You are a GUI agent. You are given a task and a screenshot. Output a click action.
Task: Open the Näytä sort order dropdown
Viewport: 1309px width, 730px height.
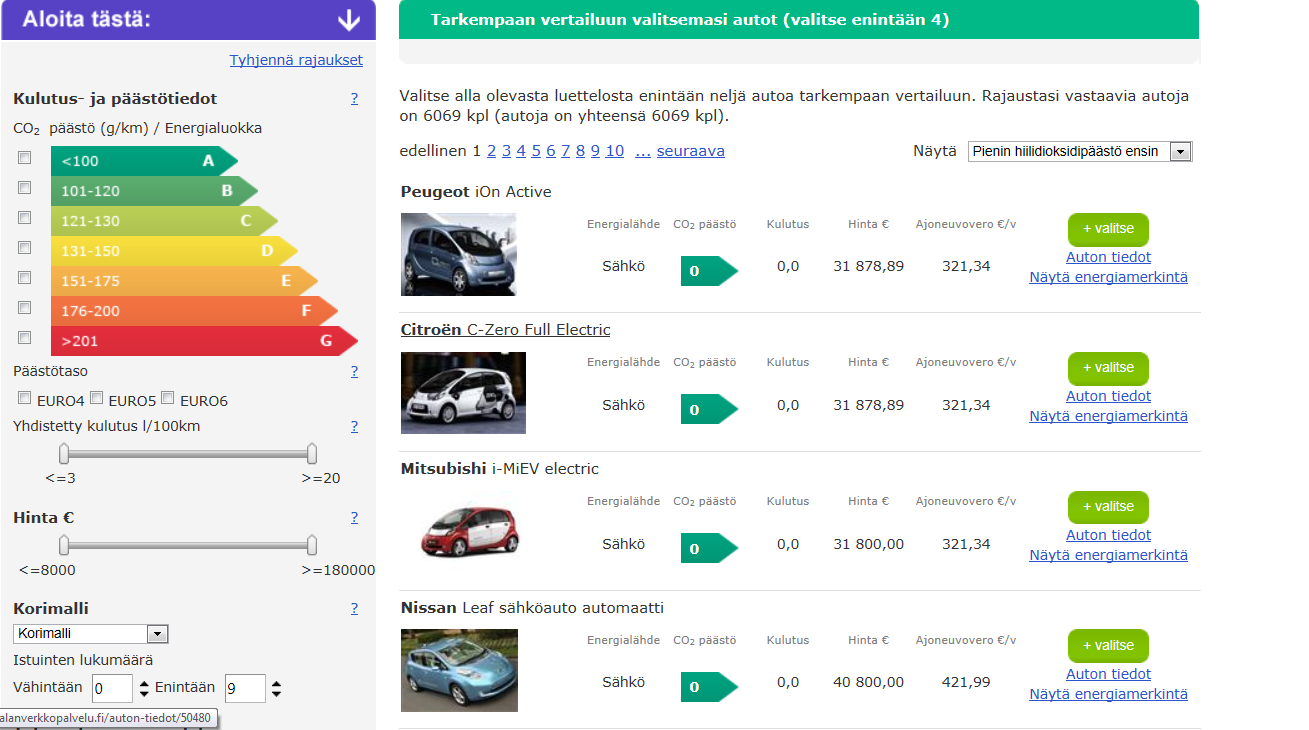(x=1080, y=151)
